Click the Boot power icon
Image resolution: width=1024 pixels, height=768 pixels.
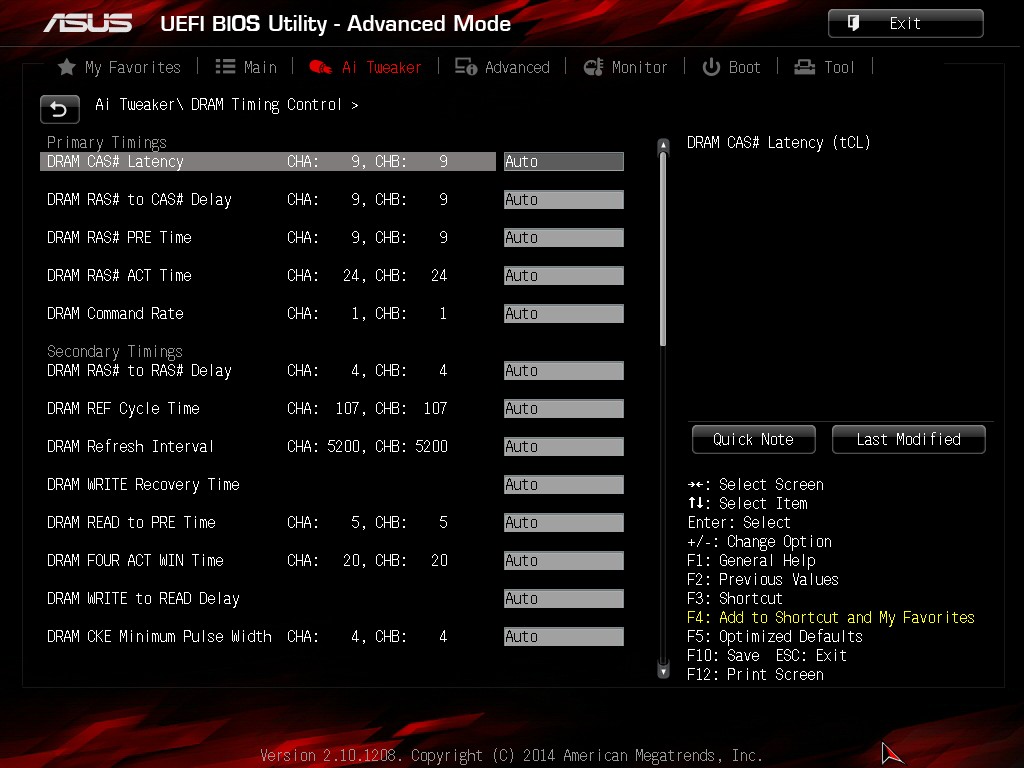[711, 67]
